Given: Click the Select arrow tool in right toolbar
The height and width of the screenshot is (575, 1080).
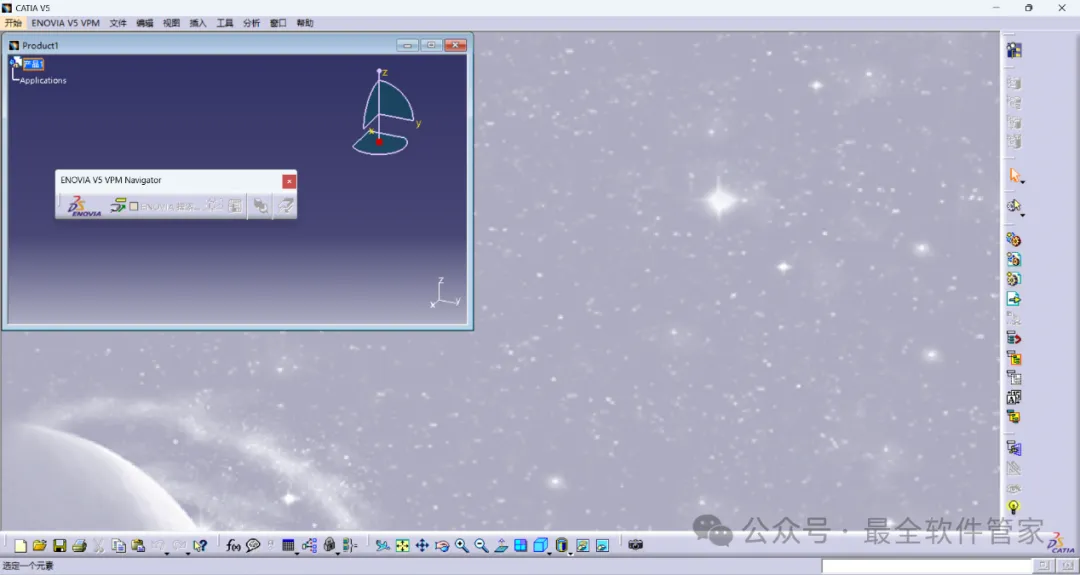Looking at the screenshot, I should click(x=1014, y=175).
